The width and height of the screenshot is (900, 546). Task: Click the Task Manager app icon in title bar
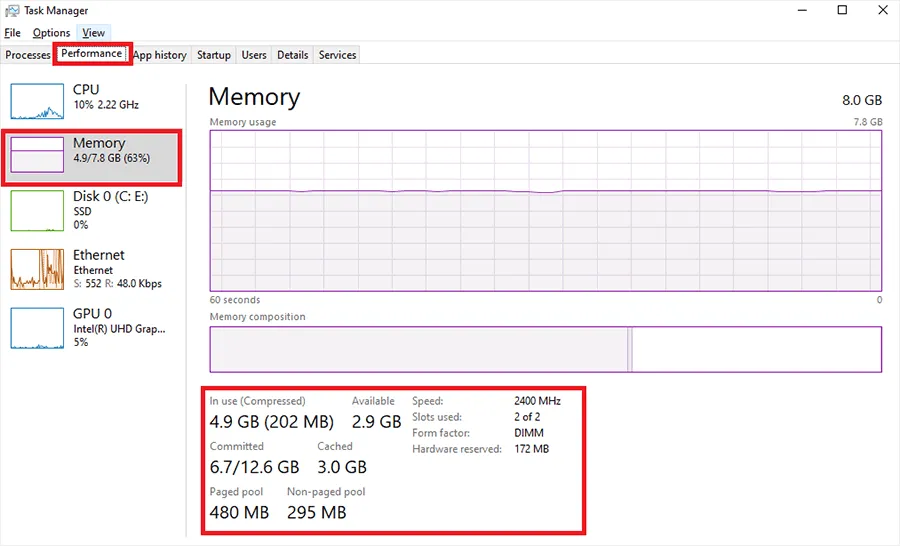(x=12, y=11)
